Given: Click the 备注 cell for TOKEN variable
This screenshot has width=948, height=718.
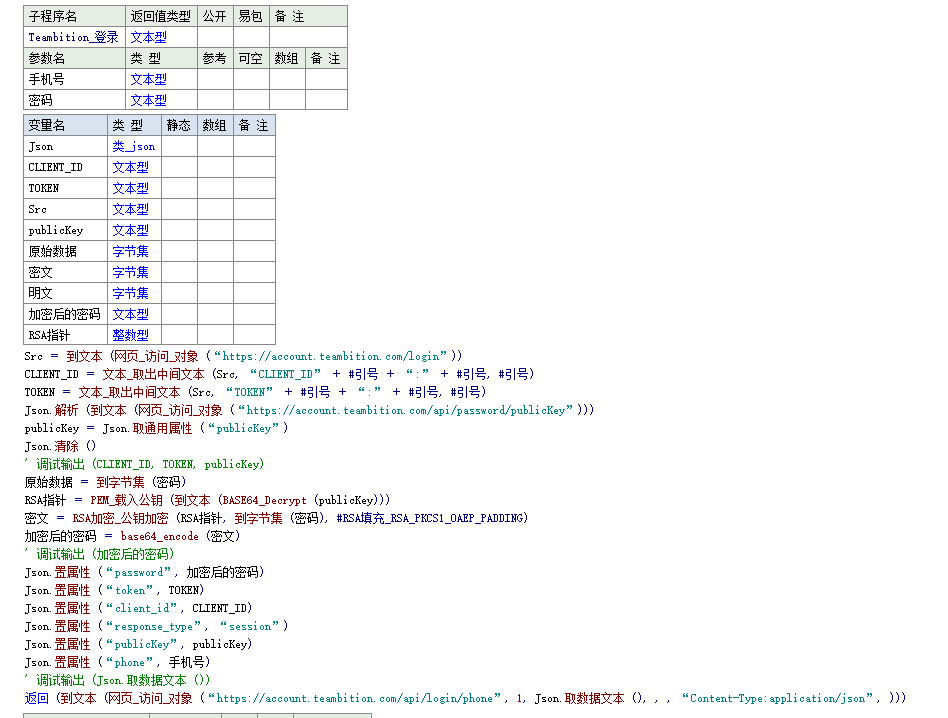Looking at the screenshot, I should pos(254,188).
